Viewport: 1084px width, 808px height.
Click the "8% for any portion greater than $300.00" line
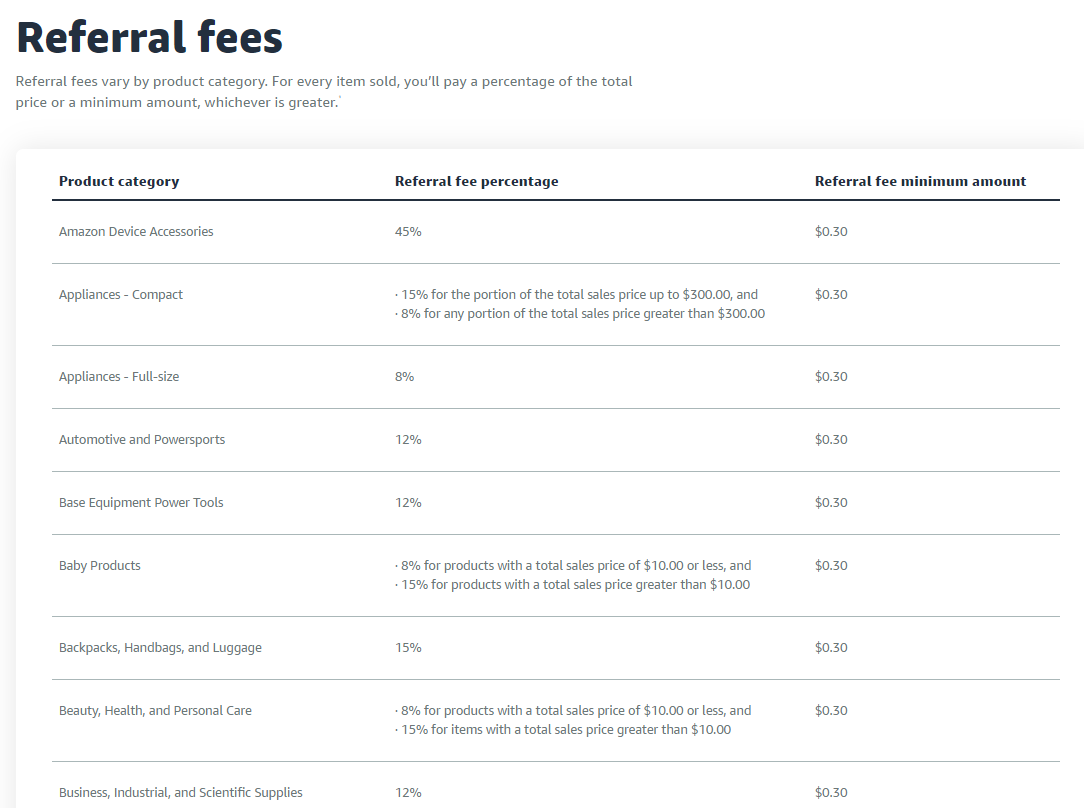point(580,313)
